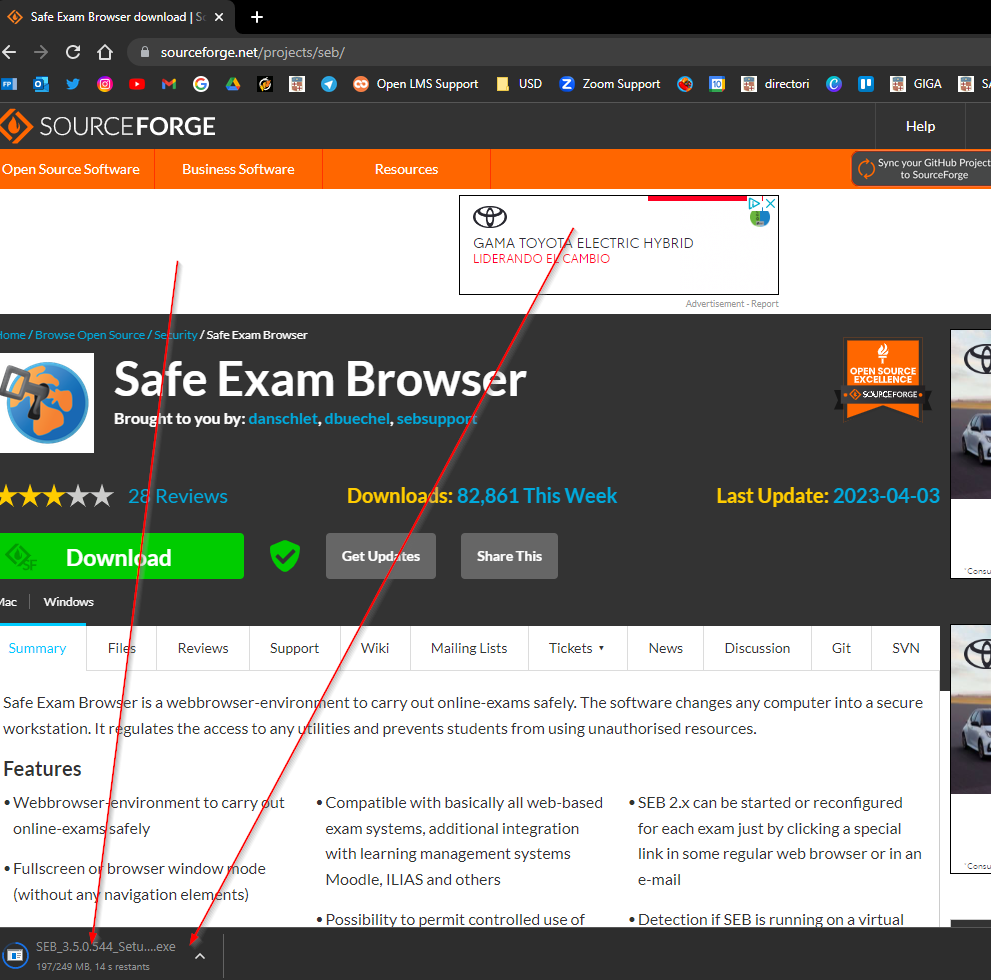Click the Twitter bookmark icon
The image size is (991, 980).
pos(73,84)
